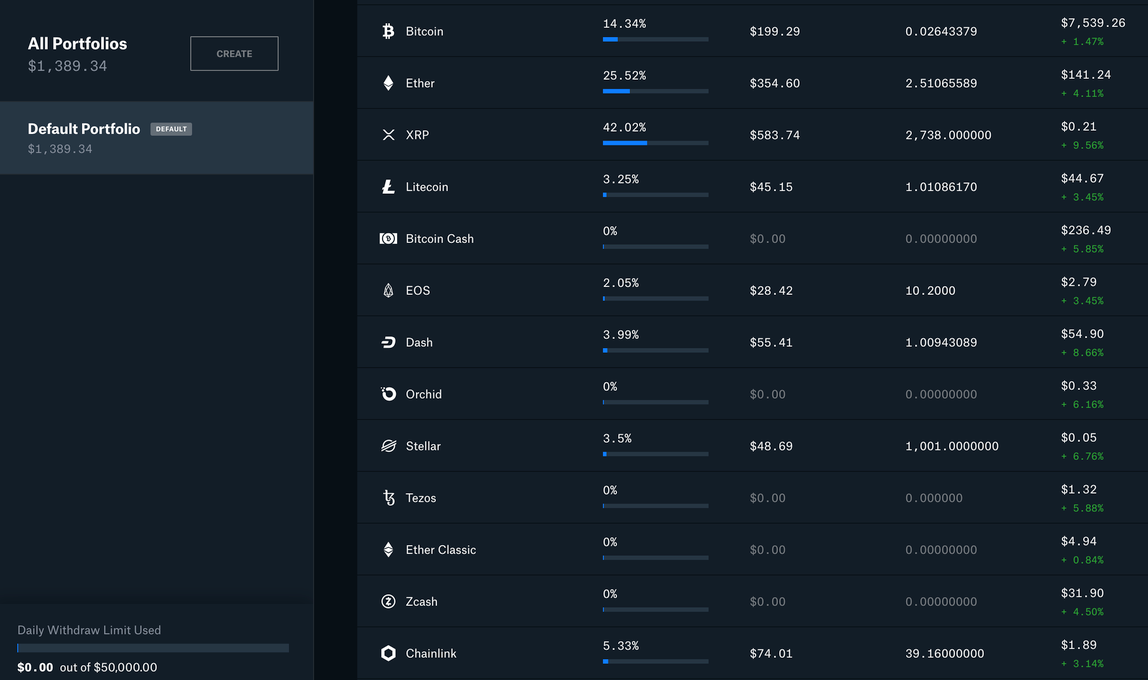Click the XRP 42.02% allocation bar

(655, 143)
